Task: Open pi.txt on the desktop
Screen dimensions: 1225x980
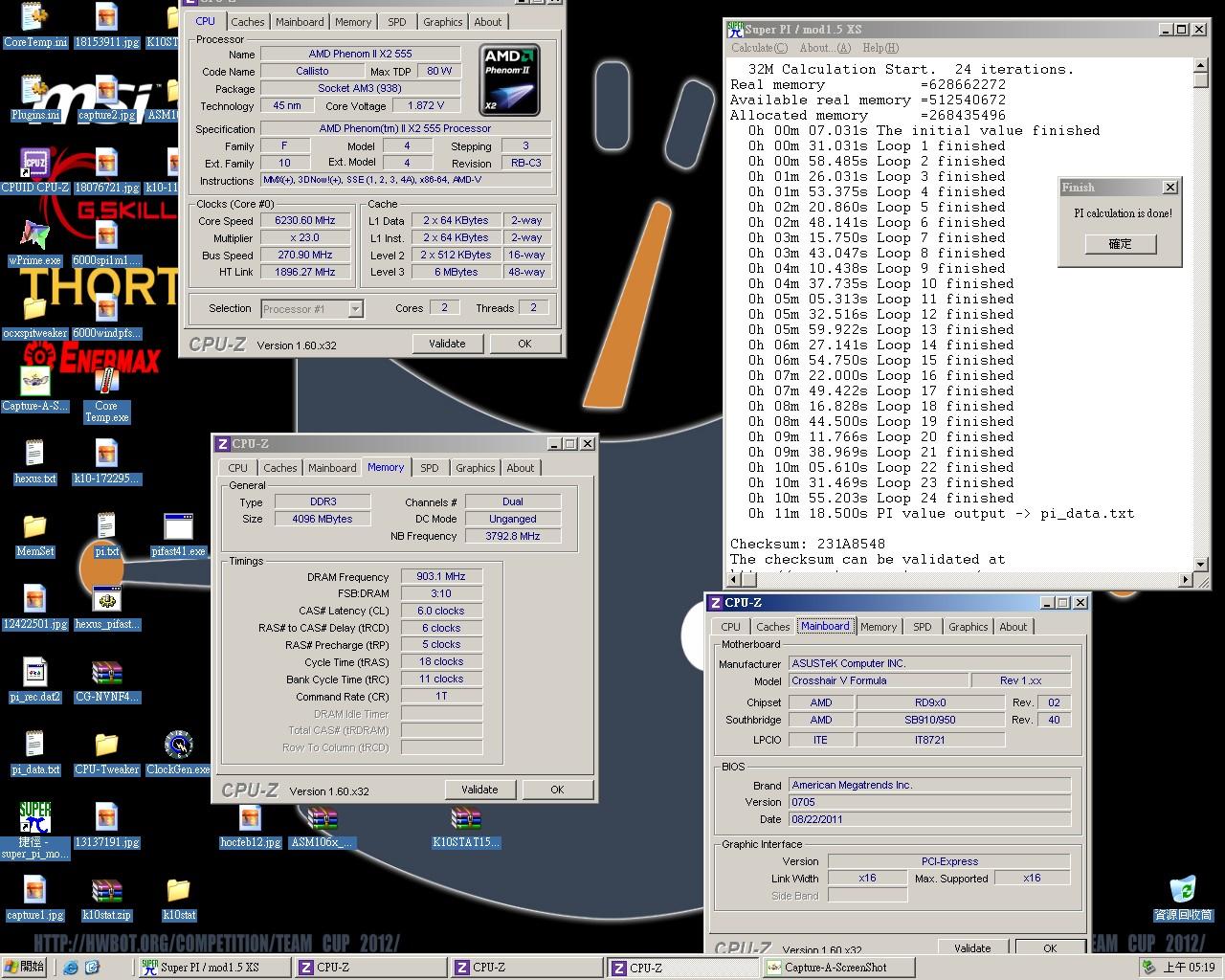Action: click(106, 534)
